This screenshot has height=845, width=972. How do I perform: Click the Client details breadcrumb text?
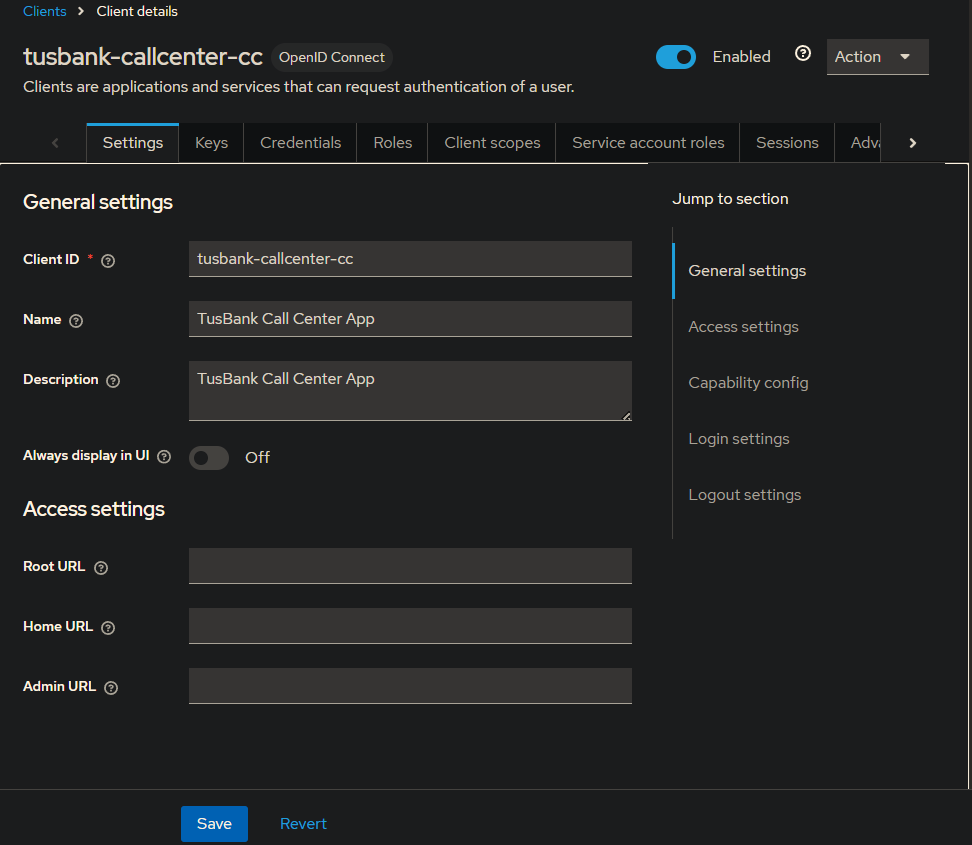click(137, 11)
